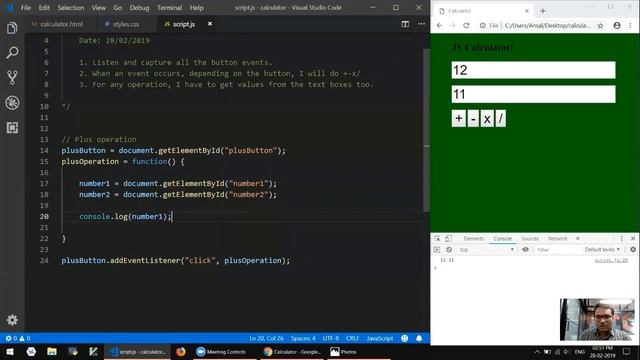Open the JavaScript context 'top' dropdown
The height and width of the screenshot is (360, 640).
point(486,249)
